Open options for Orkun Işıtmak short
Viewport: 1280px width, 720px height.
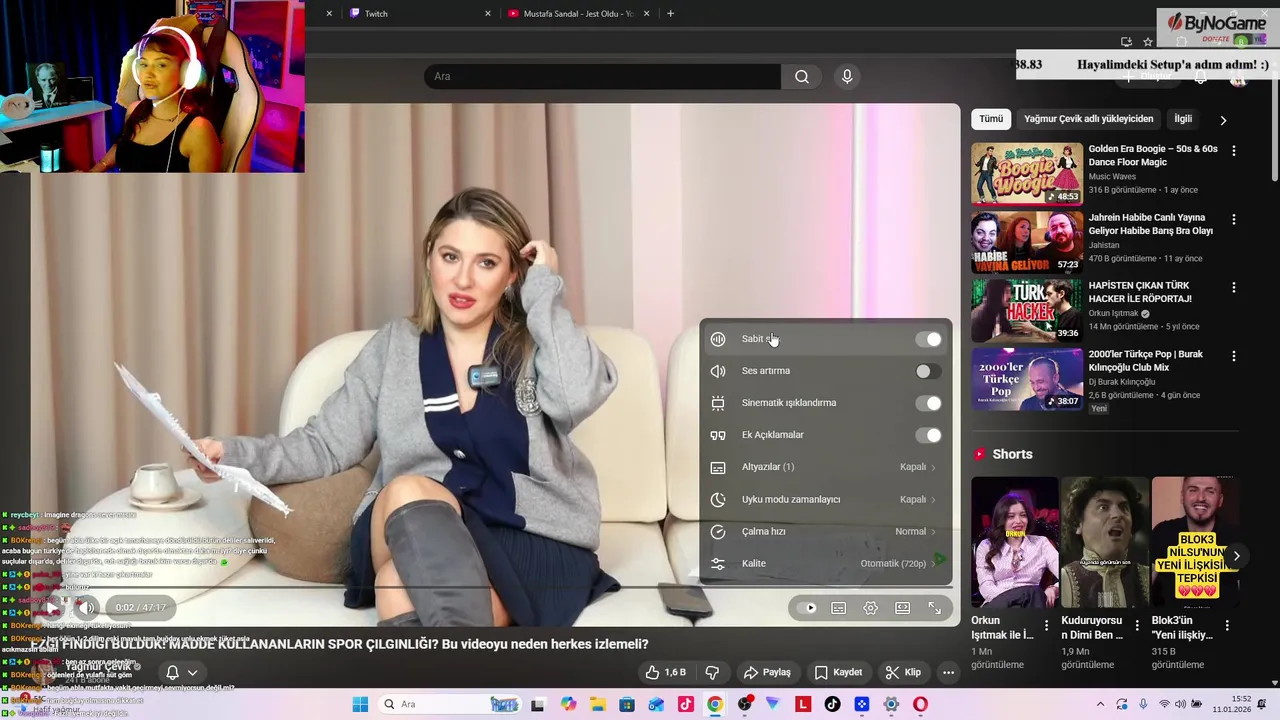tap(1046, 626)
